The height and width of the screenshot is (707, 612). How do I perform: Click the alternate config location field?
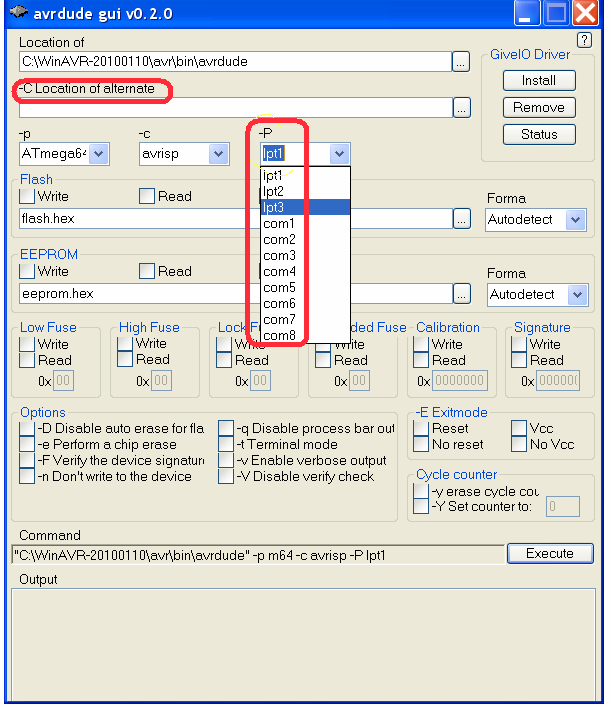coord(235,108)
